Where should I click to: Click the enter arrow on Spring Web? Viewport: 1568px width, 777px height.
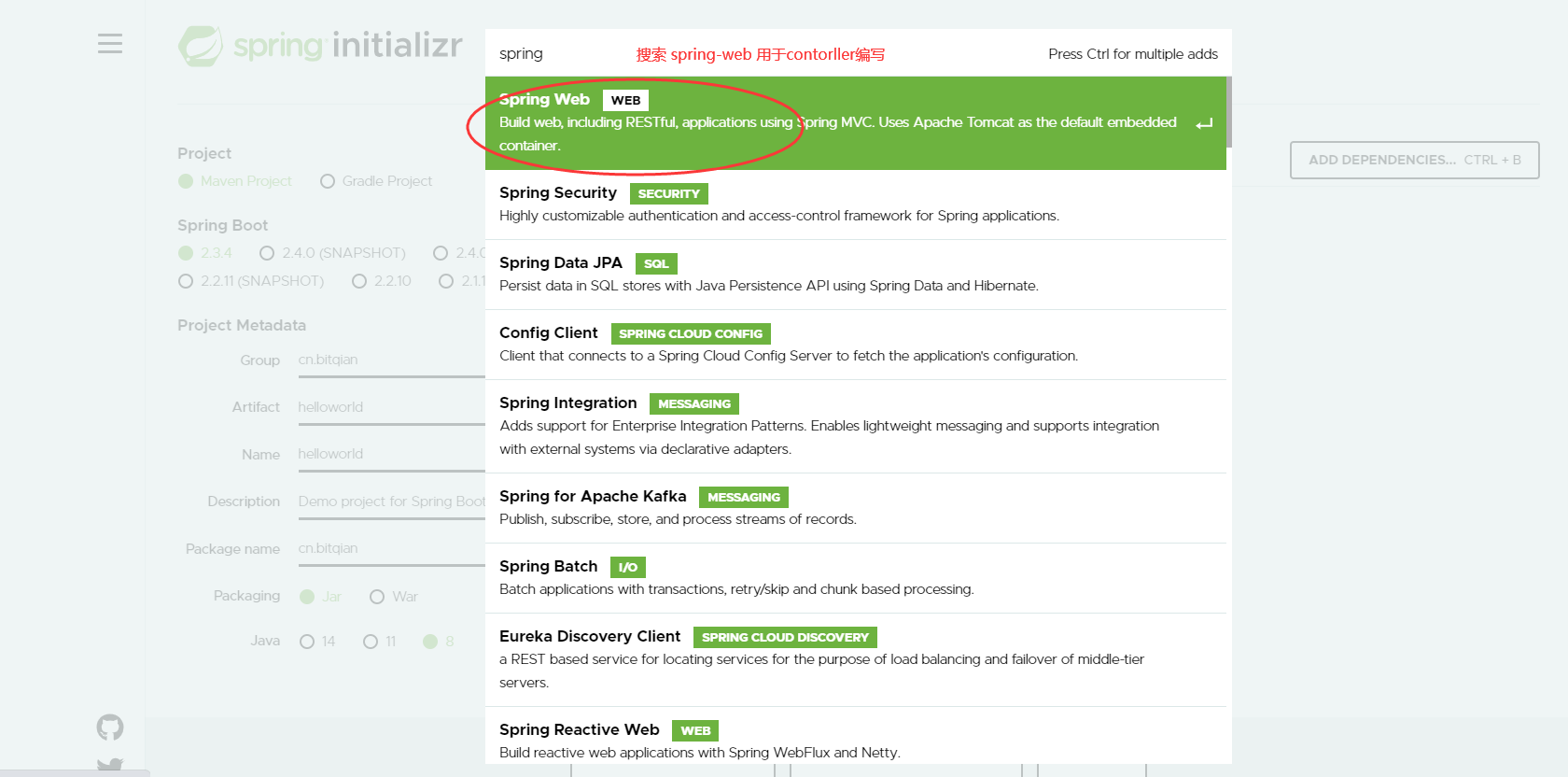[x=1204, y=123]
